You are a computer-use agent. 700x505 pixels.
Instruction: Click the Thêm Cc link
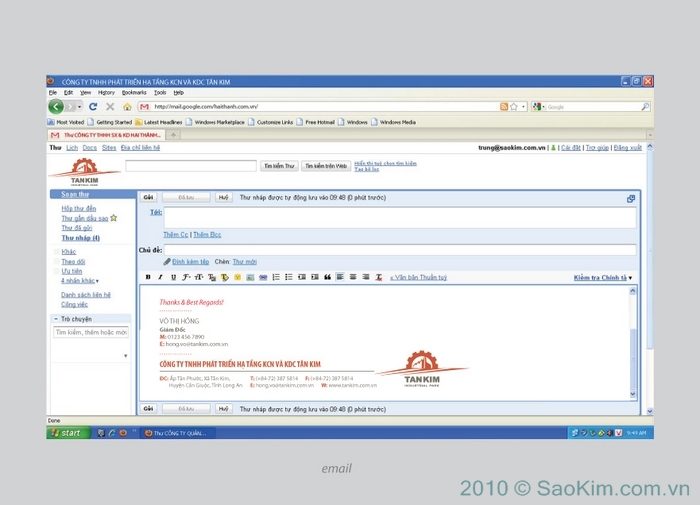[x=176, y=234]
